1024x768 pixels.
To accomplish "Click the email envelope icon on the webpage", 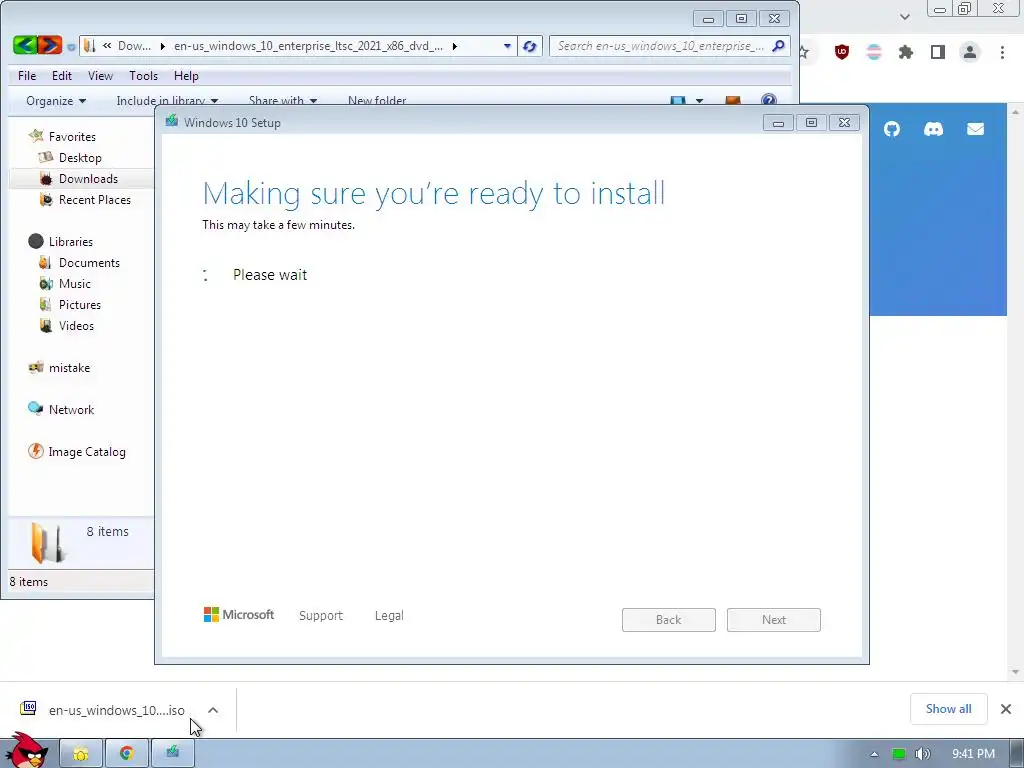I will [975, 129].
